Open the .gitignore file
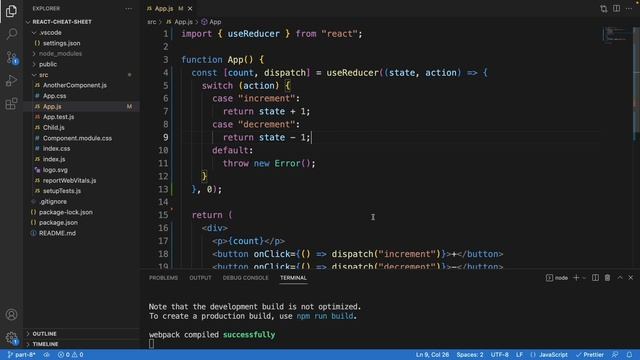The width and height of the screenshot is (640, 360). tap(53, 201)
